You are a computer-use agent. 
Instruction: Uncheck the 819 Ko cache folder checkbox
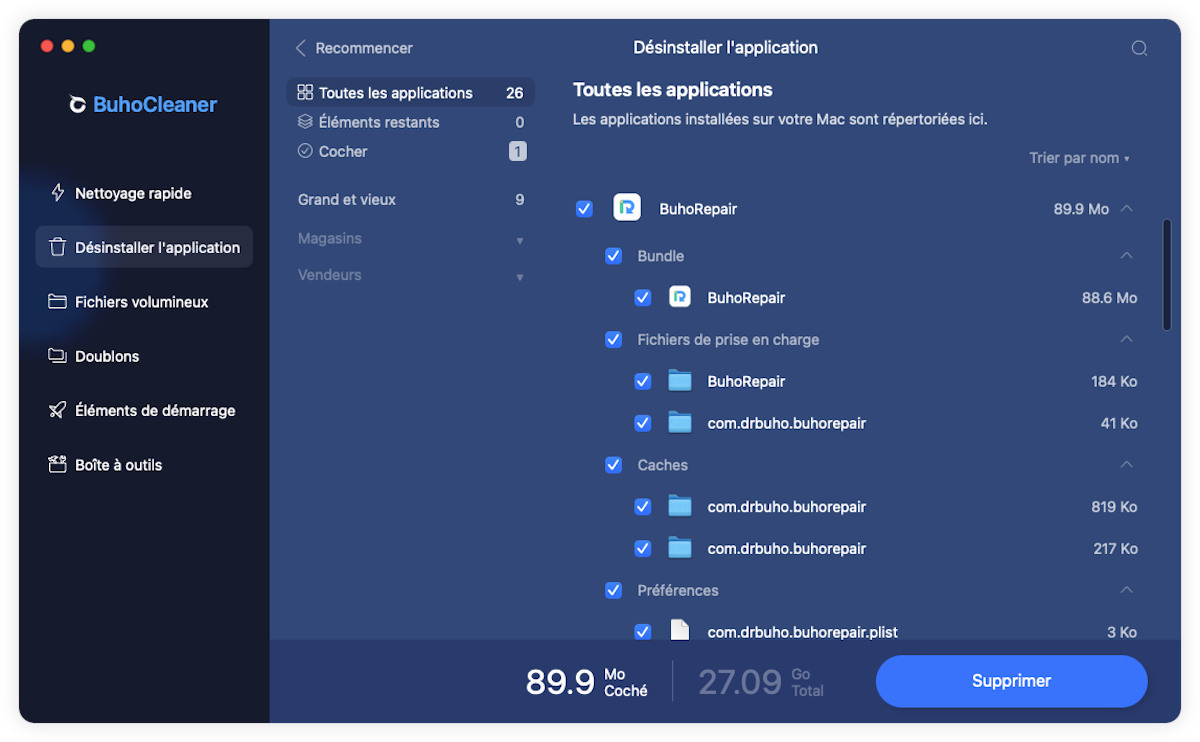[643, 507]
